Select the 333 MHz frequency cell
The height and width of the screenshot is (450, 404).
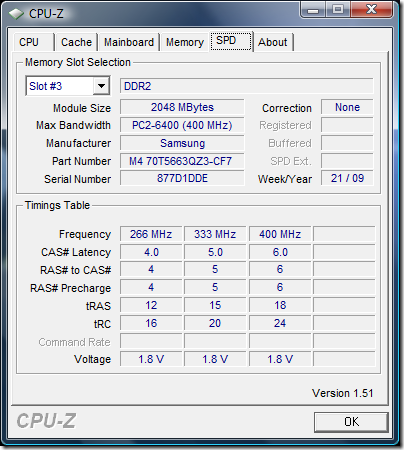215,234
